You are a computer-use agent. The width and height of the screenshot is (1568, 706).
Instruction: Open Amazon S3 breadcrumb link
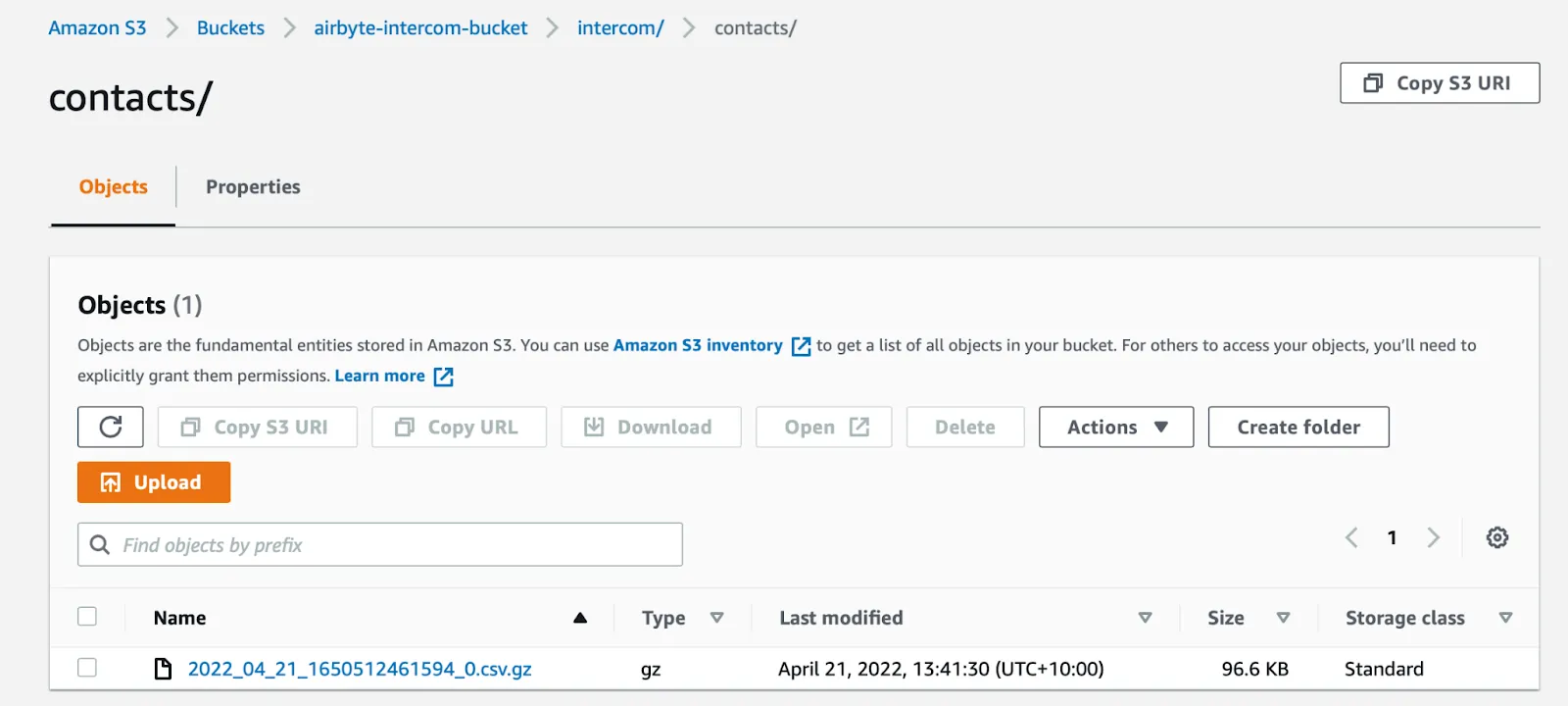click(x=97, y=27)
